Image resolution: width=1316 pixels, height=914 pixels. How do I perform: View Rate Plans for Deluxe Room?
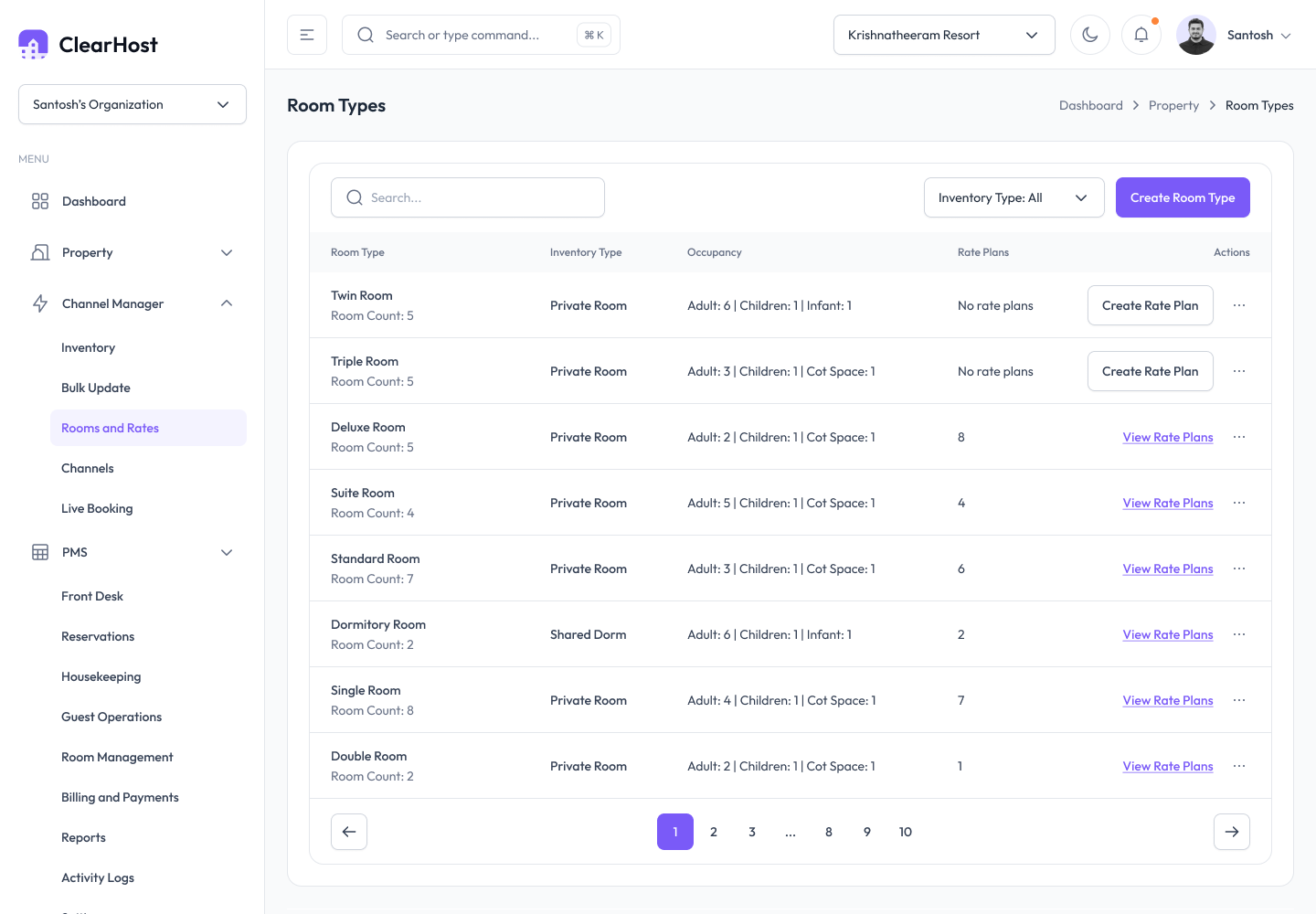[x=1168, y=437]
